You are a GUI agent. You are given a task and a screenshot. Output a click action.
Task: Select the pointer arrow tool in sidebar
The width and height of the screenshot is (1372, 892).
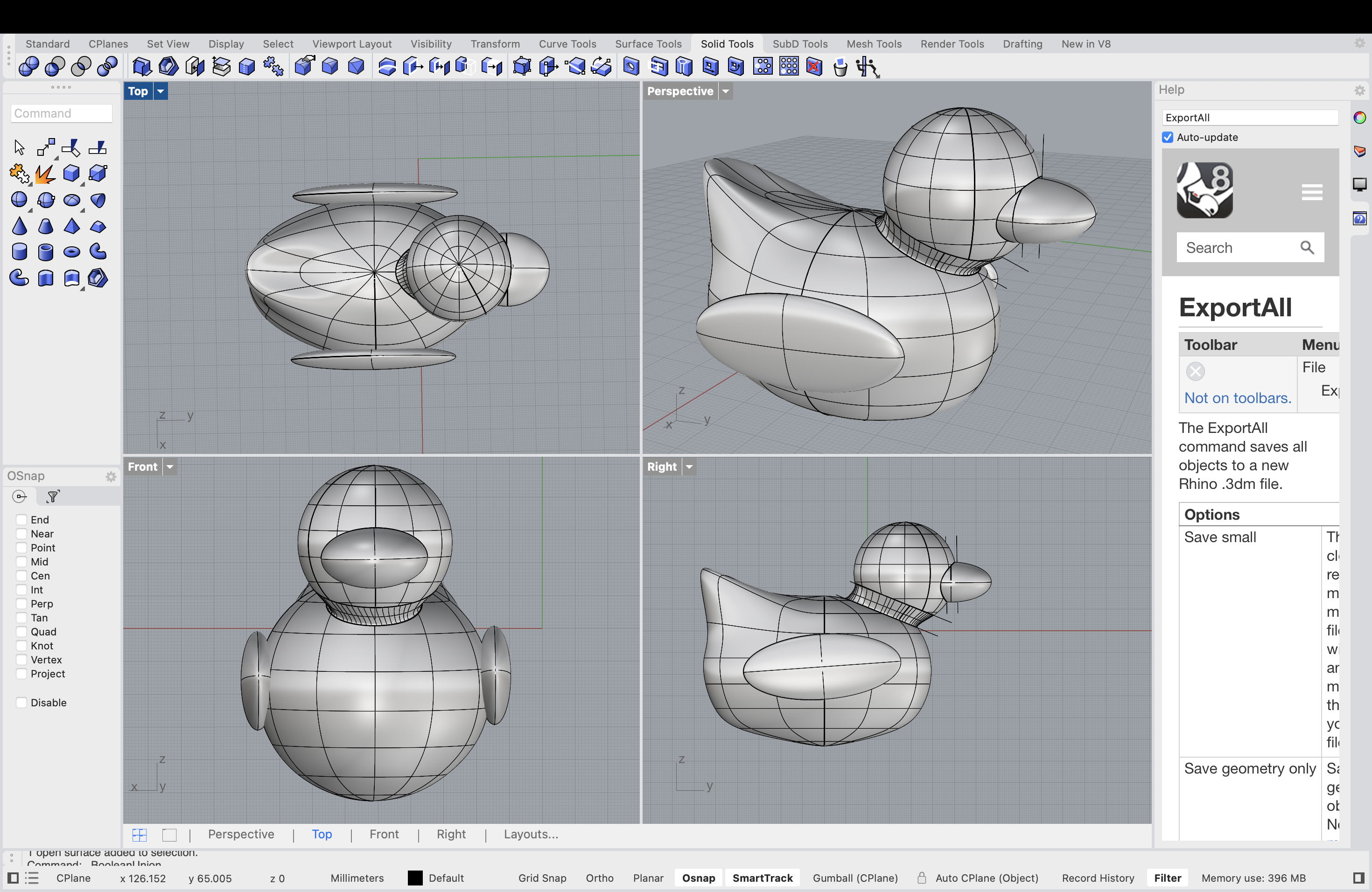tap(19, 147)
